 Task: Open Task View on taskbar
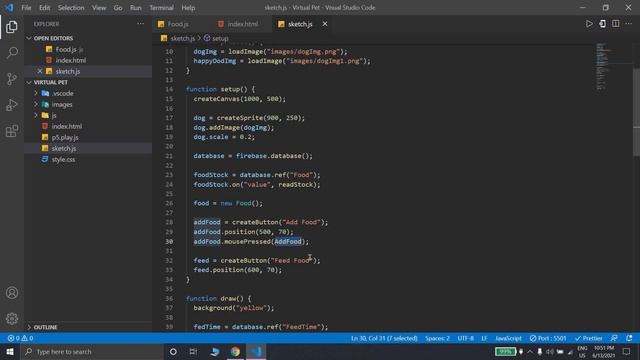coord(193,351)
